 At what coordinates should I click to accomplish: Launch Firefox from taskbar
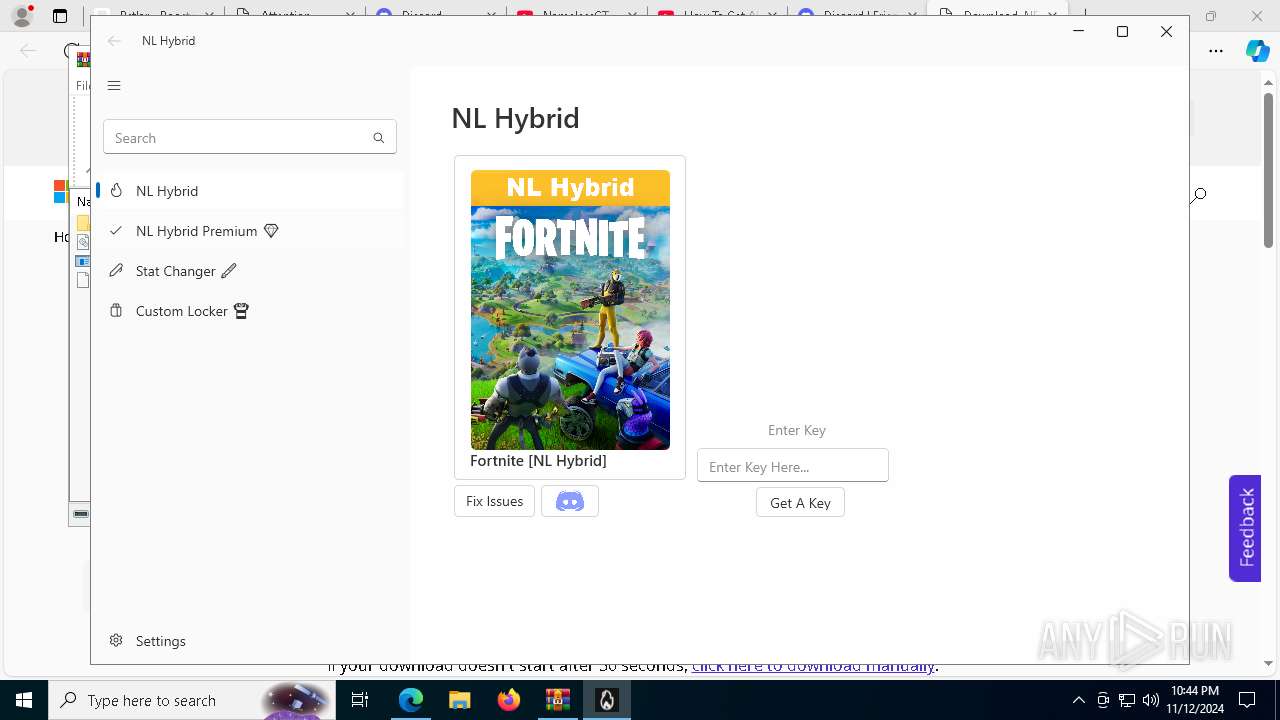(508, 700)
